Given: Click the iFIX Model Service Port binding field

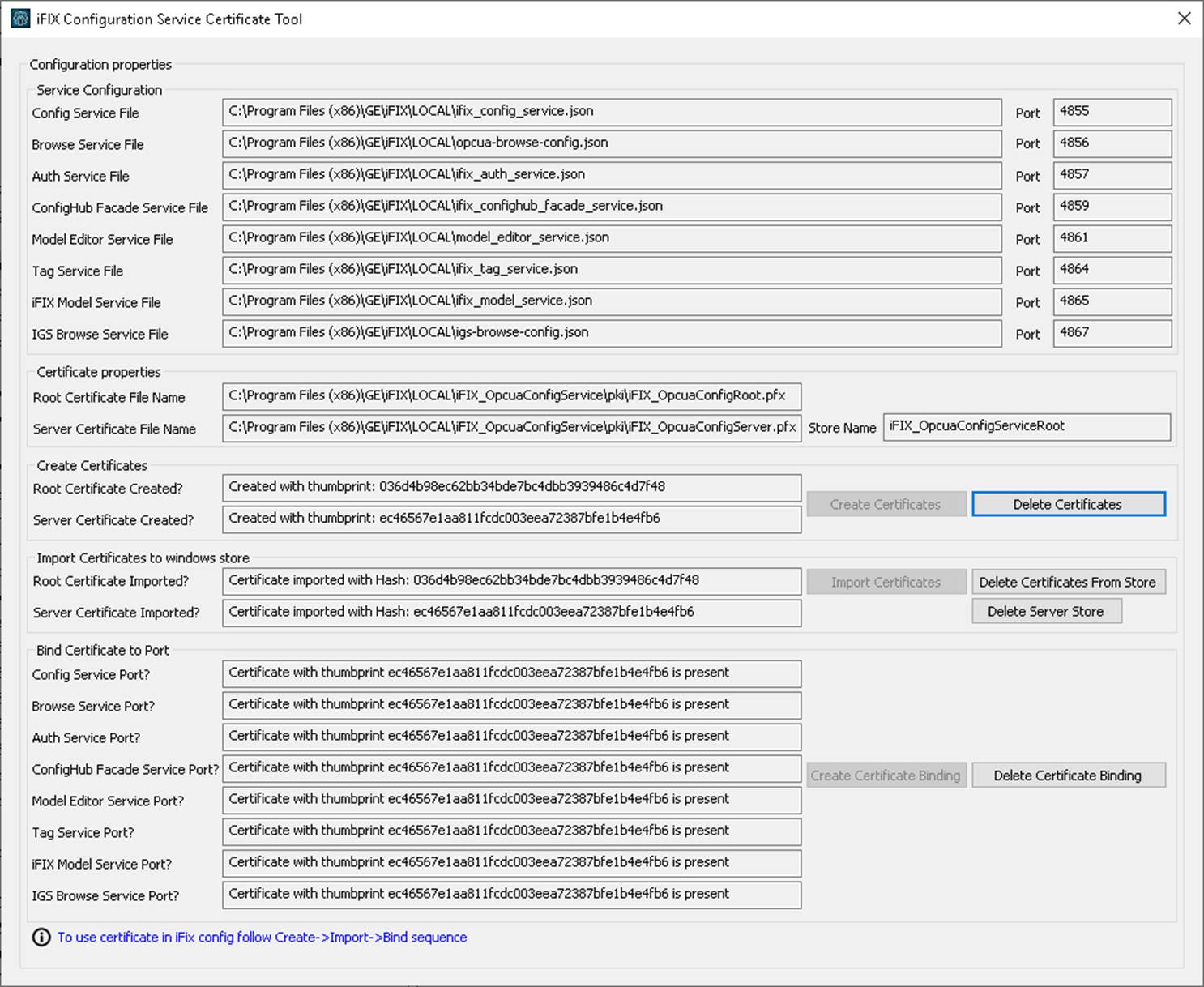Looking at the screenshot, I should (512, 863).
